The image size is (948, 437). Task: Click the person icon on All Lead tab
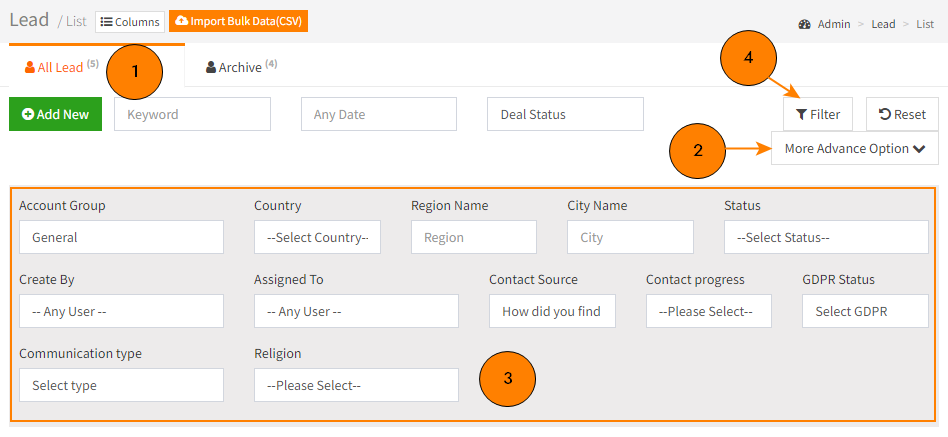[30, 67]
